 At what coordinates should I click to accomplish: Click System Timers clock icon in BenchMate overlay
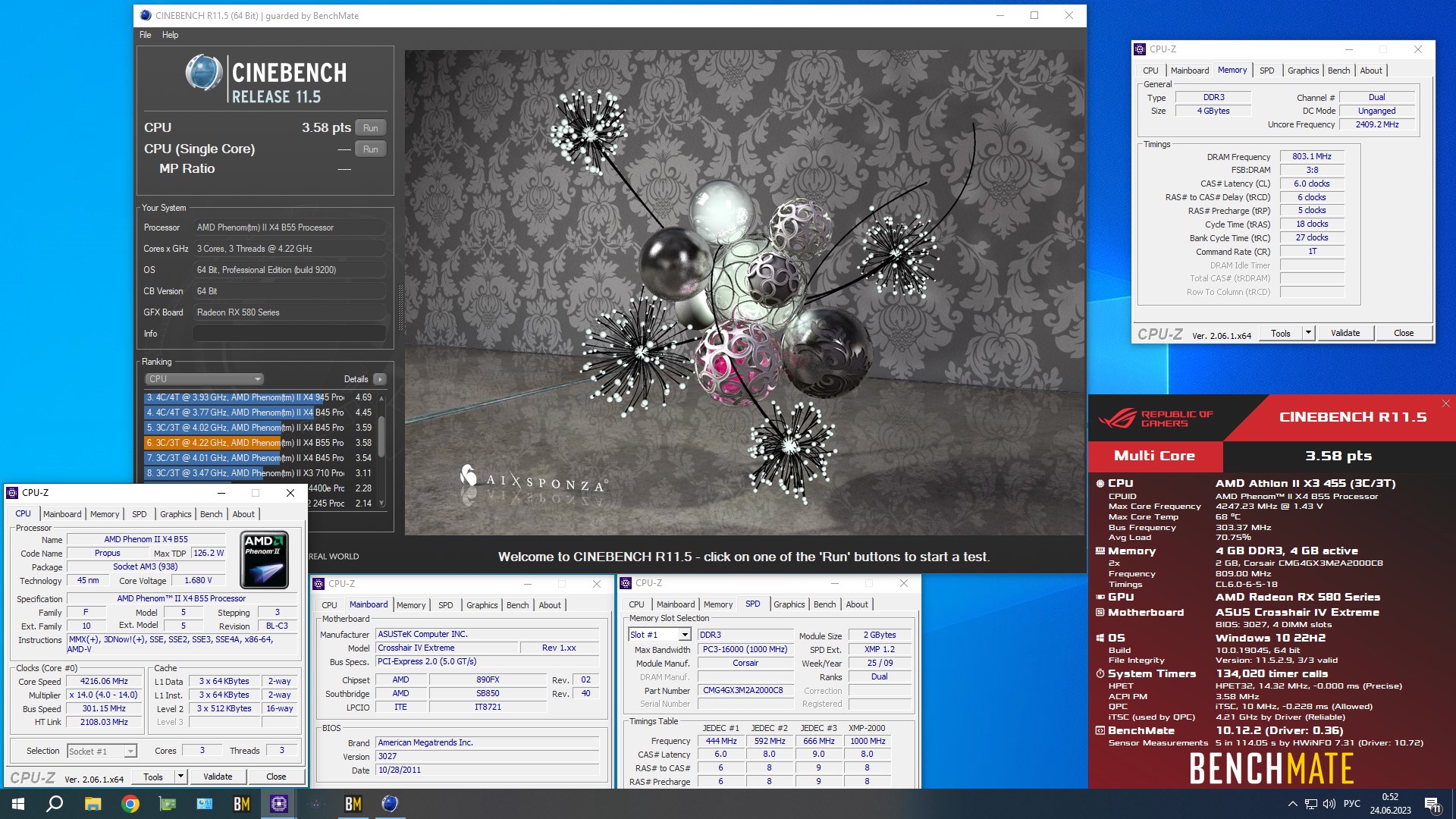tap(1100, 673)
